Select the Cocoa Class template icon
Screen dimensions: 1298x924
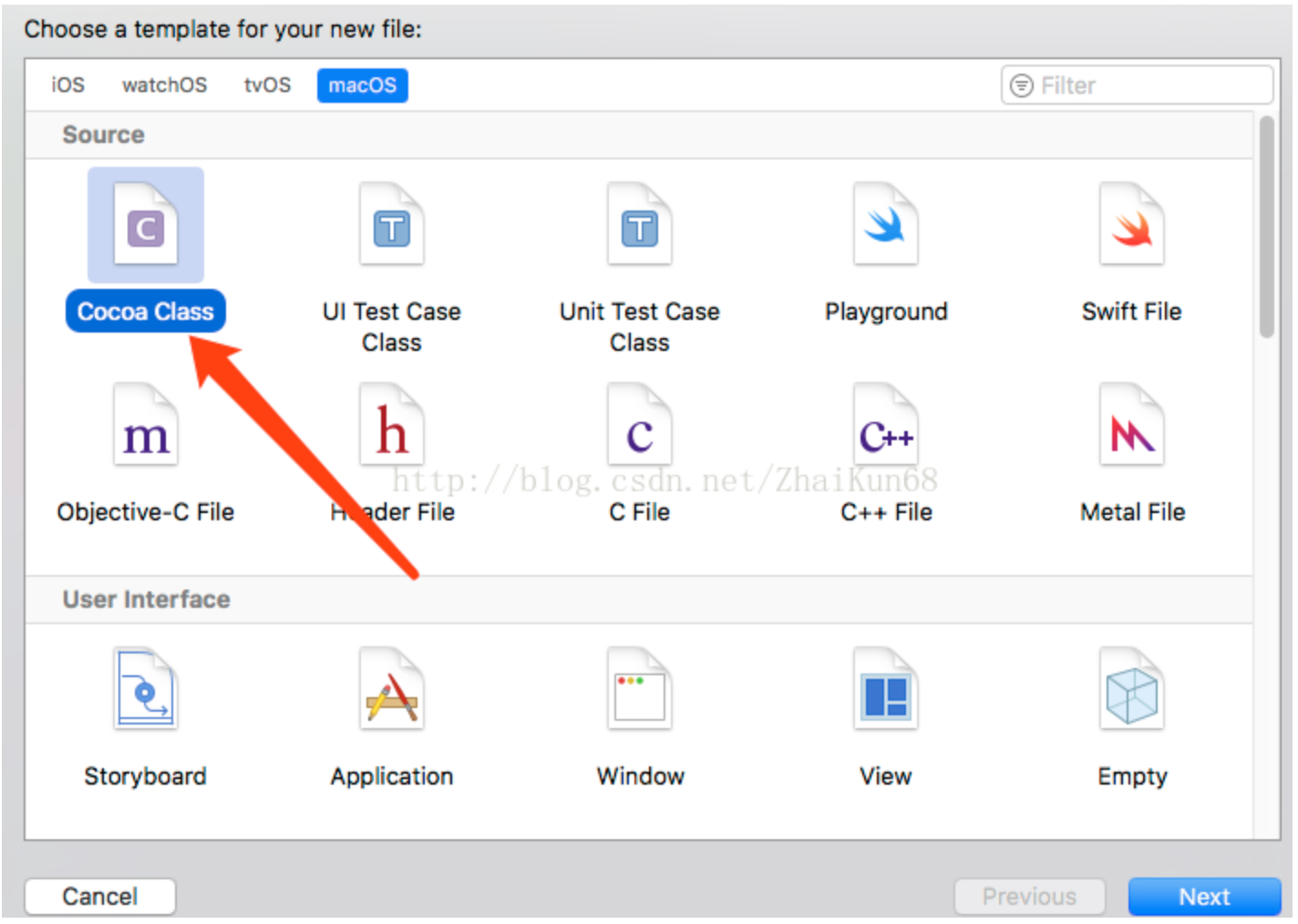[x=146, y=225]
